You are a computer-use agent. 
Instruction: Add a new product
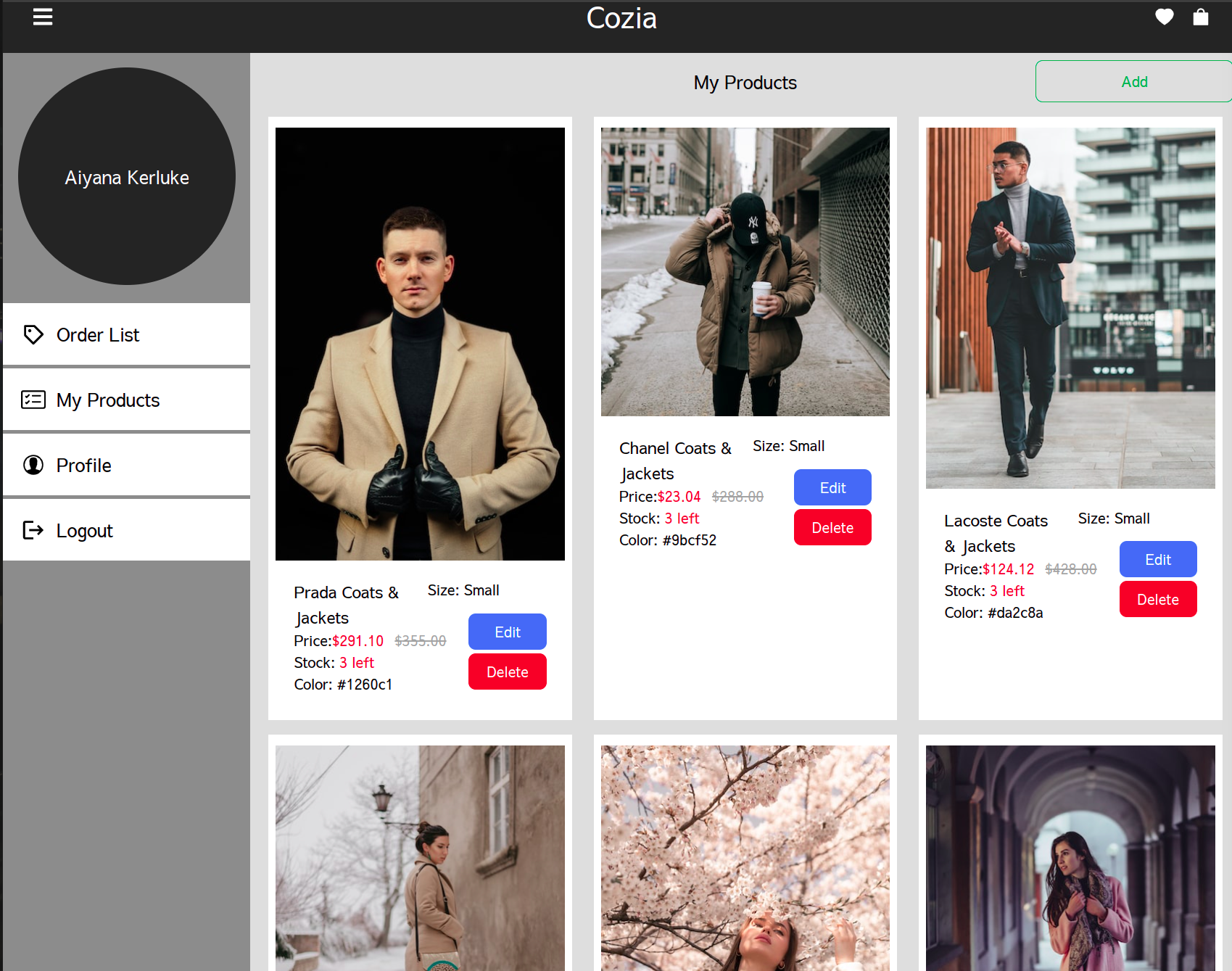[x=1134, y=82]
